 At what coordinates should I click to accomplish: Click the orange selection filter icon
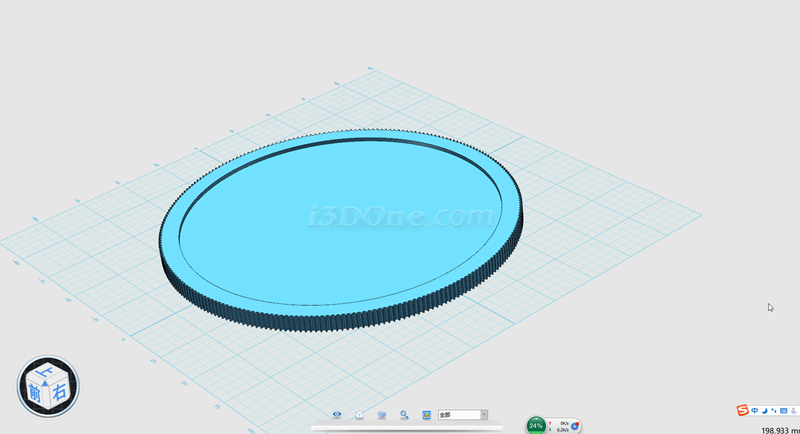point(427,414)
